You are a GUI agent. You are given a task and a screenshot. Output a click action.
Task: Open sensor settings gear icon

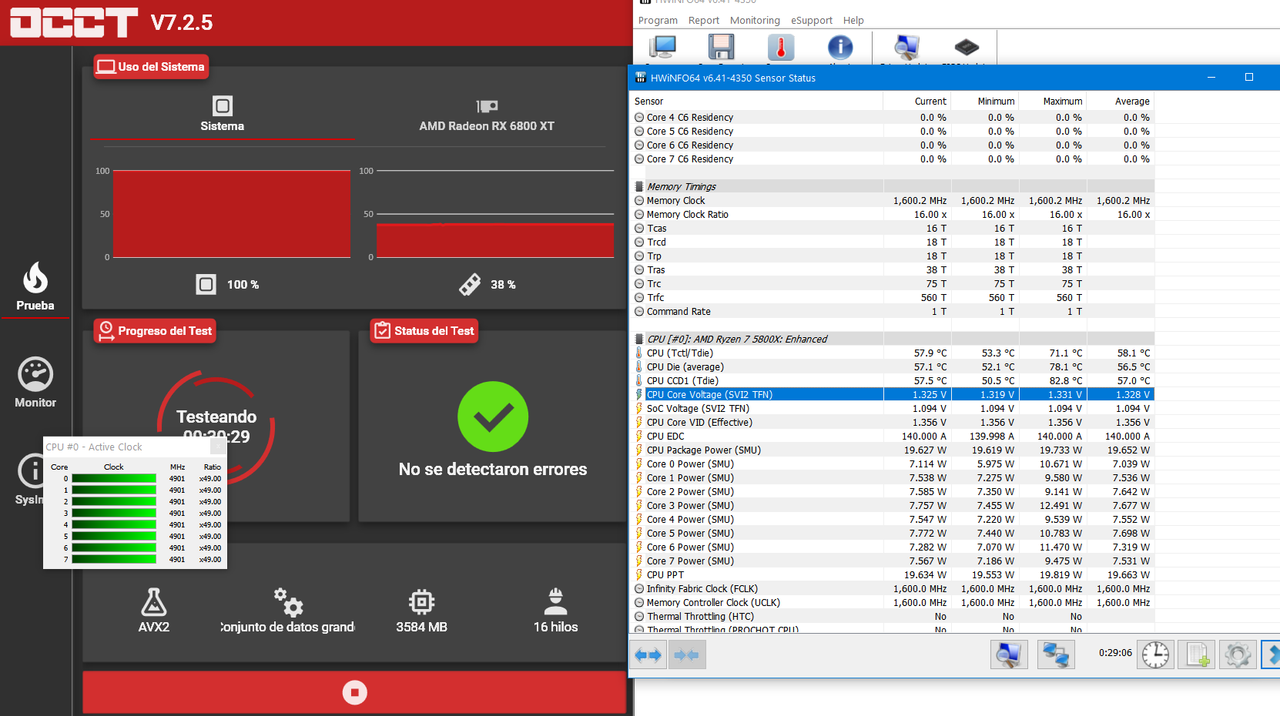point(1238,655)
